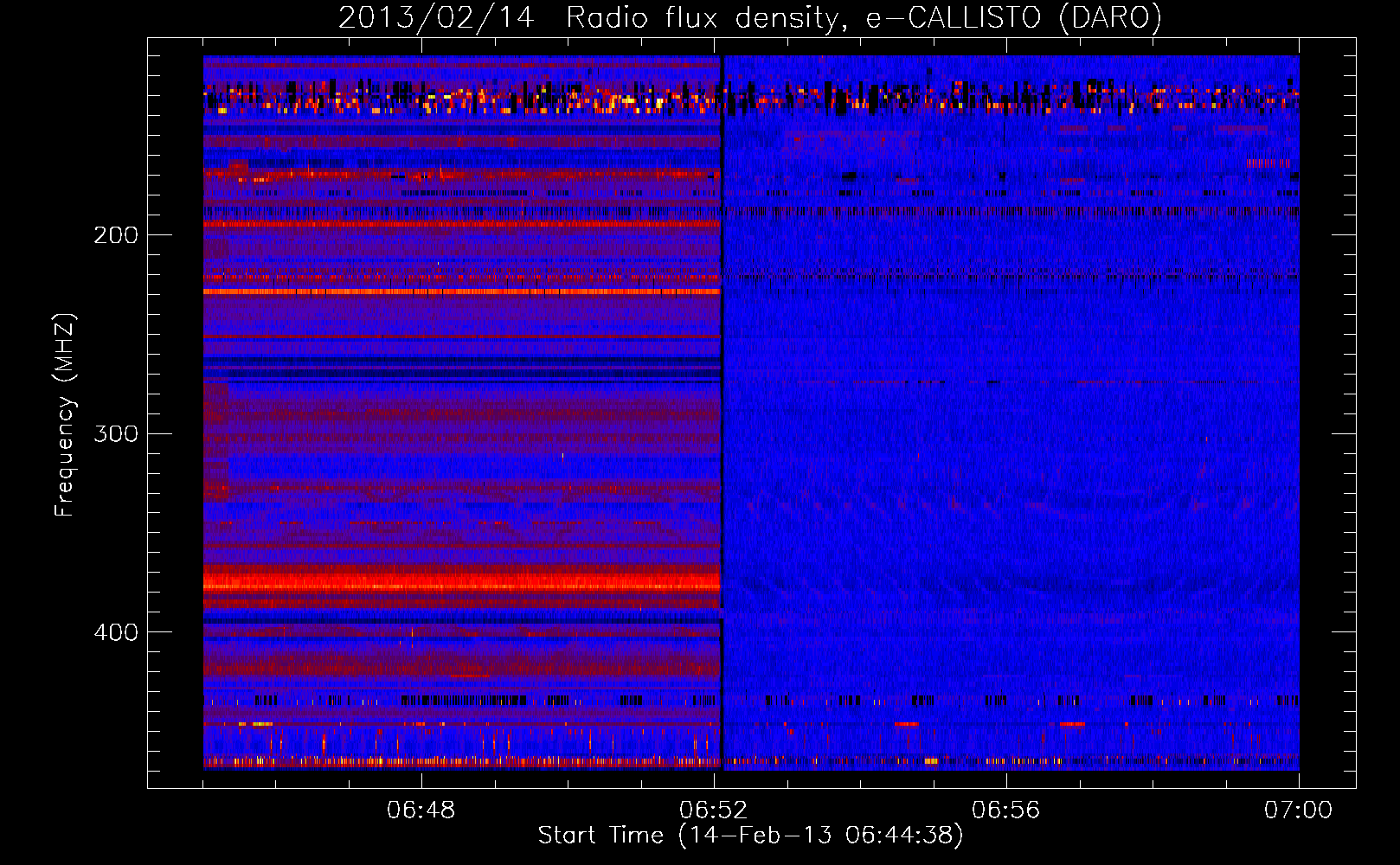Viewport: 1400px width, 865px height.
Task: Click the 400 frequency tick label
Action: point(116,632)
